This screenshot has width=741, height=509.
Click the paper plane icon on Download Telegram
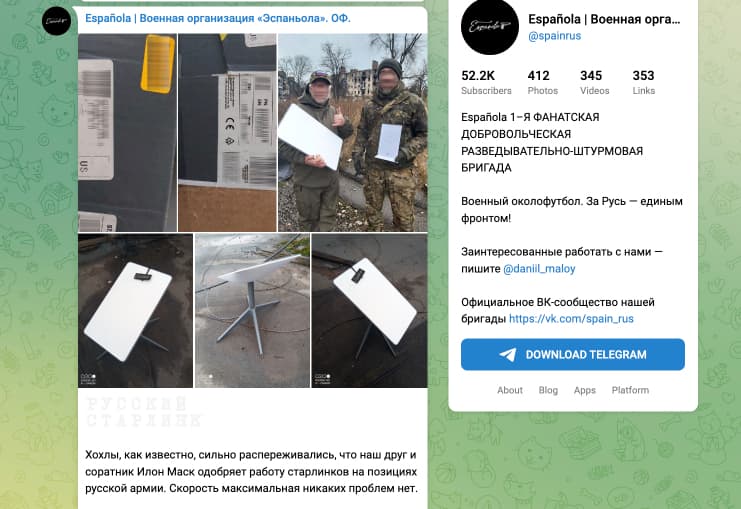(x=508, y=354)
